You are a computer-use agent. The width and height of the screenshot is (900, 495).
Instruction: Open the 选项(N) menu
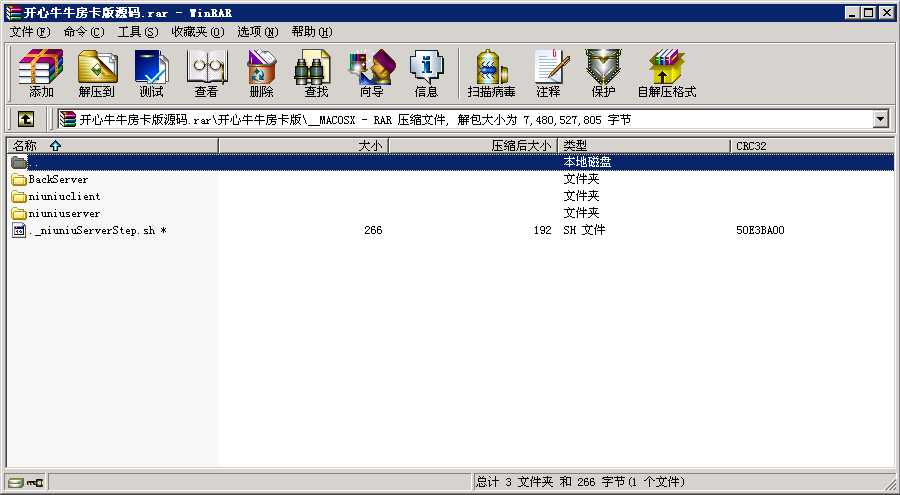click(x=258, y=32)
